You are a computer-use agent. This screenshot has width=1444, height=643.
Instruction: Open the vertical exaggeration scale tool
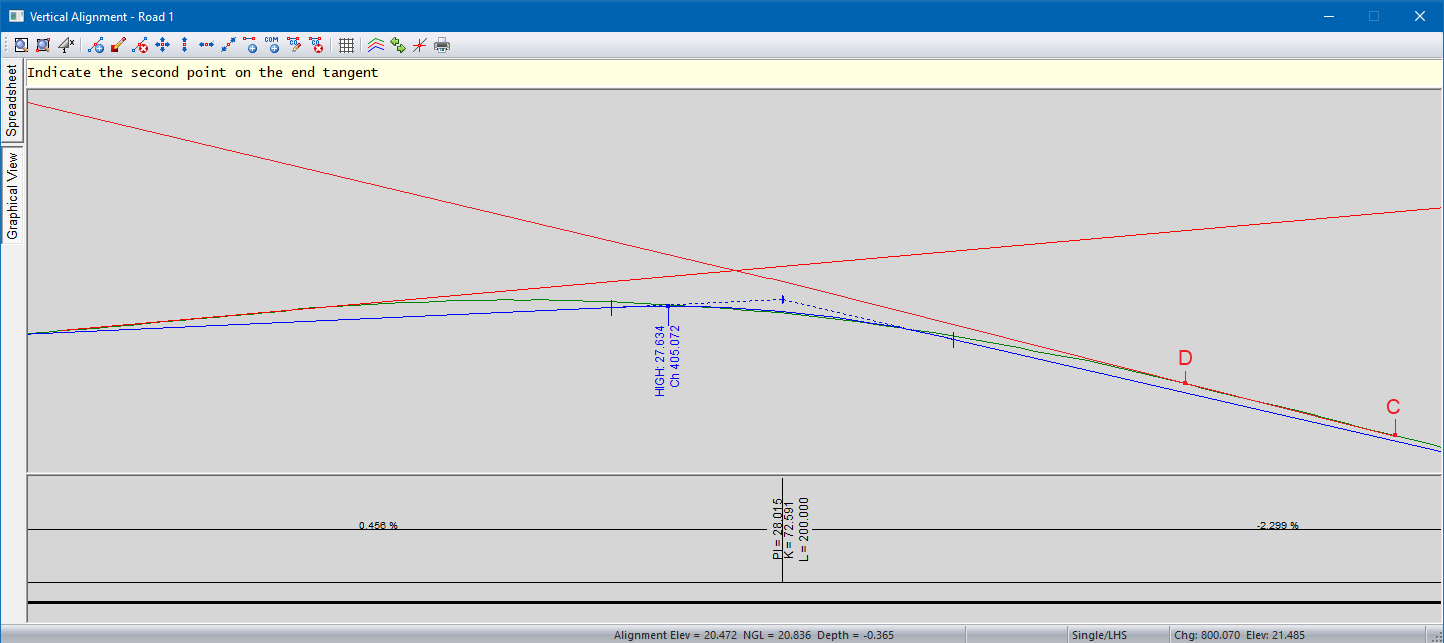click(x=66, y=45)
